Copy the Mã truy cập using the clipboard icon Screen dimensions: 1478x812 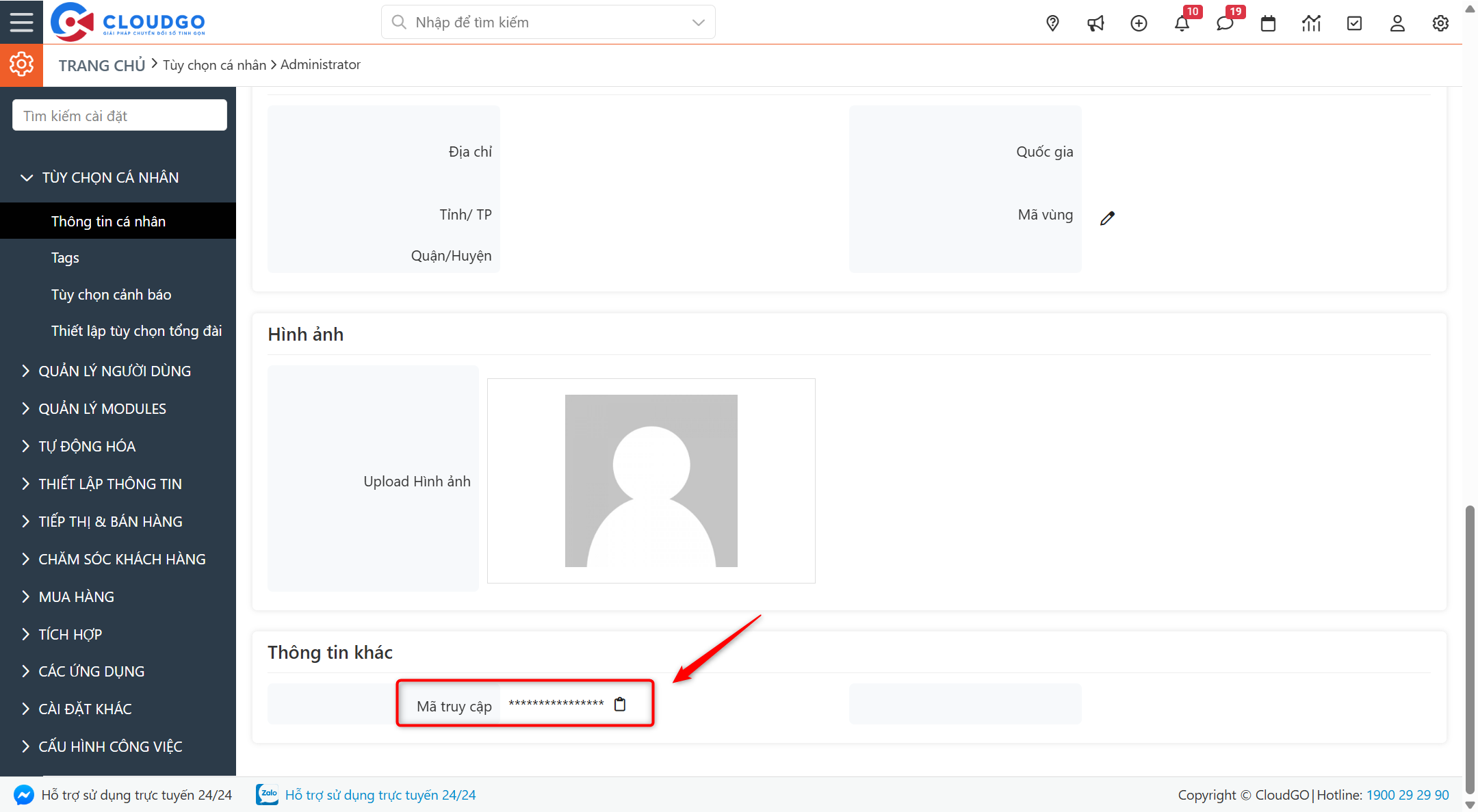pos(620,703)
